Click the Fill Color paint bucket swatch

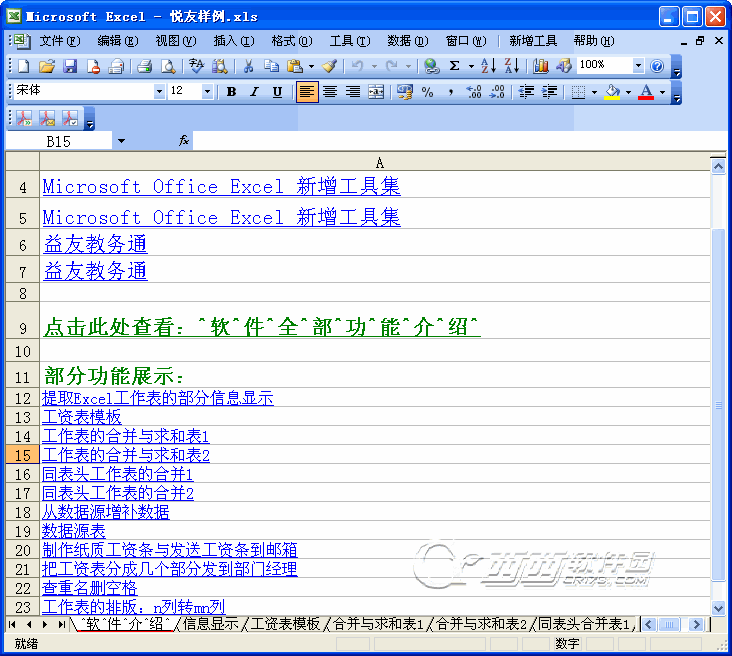pos(612,92)
